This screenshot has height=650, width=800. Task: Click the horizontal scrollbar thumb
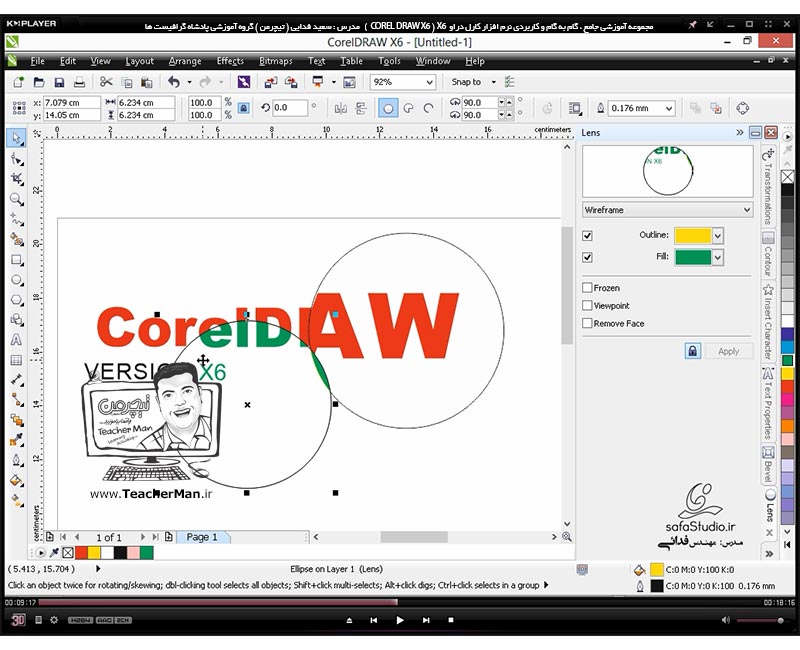pyautogui.click(x=414, y=537)
